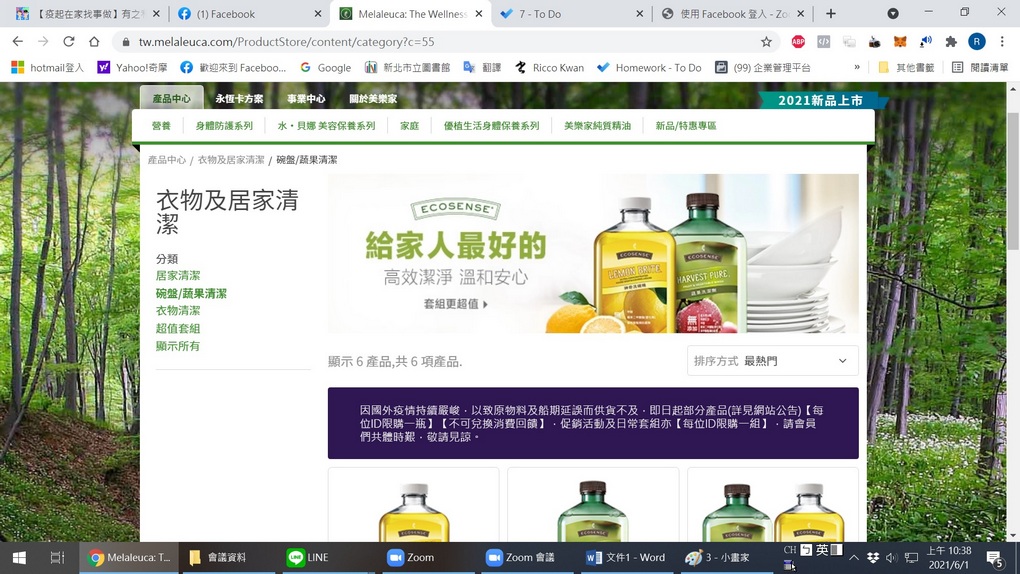Image resolution: width=1020 pixels, height=574 pixels.
Task: Click the address bar URL
Action: click(286, 42)
